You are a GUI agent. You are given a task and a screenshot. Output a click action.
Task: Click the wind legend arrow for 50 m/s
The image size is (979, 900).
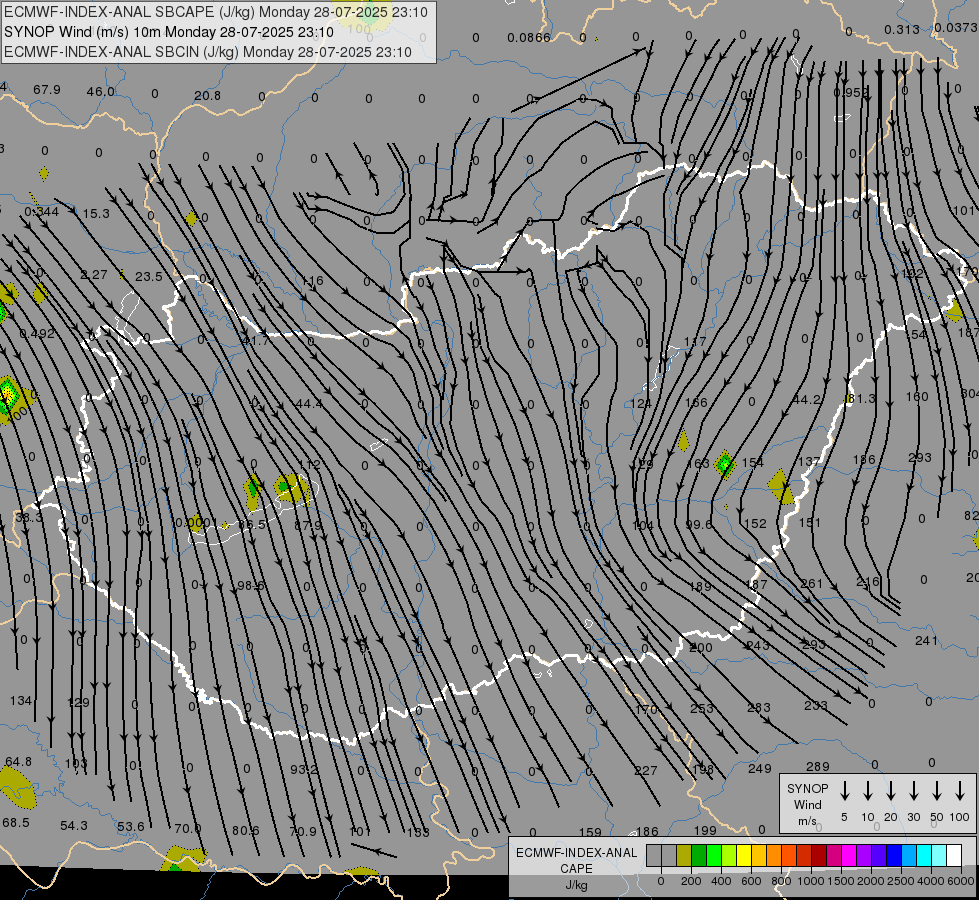point(937,791)
